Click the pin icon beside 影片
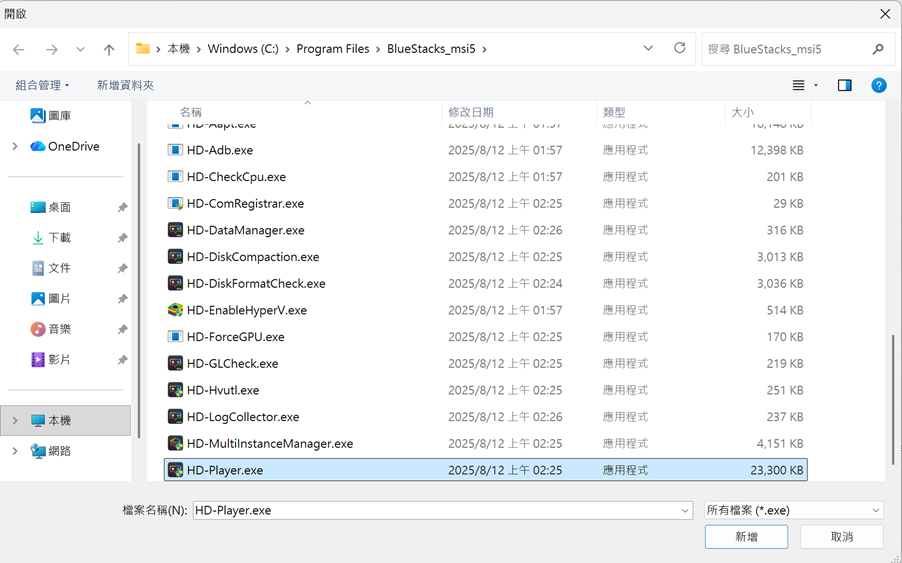The height and width of the screenshot is (563, 902). pos(122,360)
